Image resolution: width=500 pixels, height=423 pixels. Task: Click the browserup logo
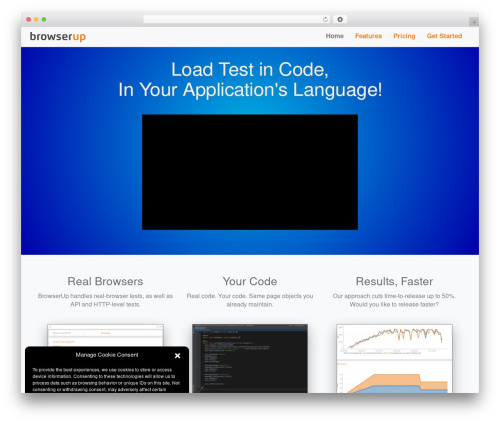(58, 36)
